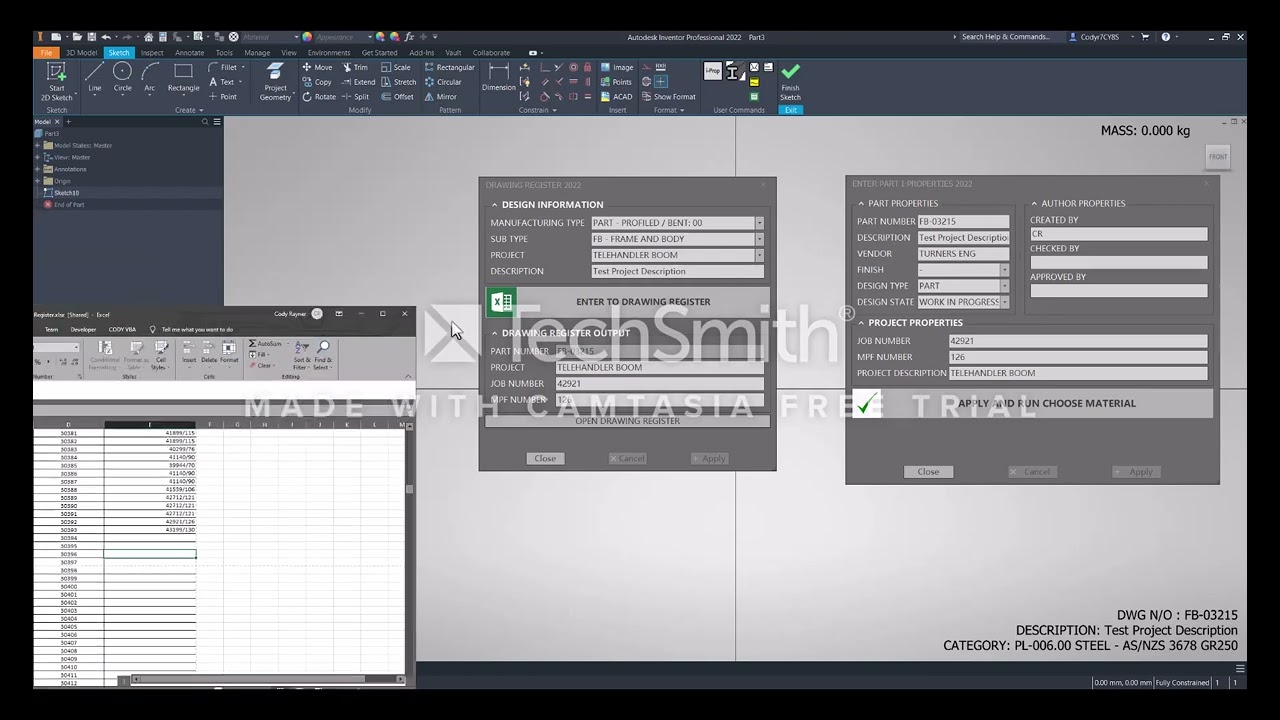Open the Design Type dropdown
Image resolution: width=1280 pixels, height=720 pixels.
(1005, 286)
